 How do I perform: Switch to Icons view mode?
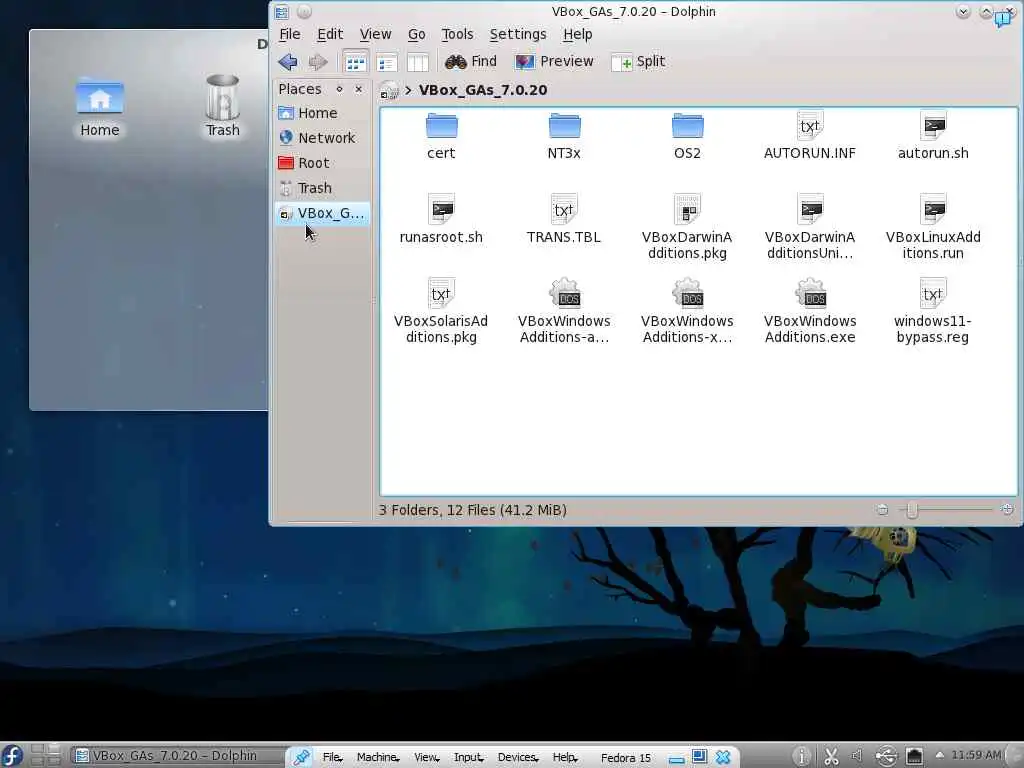(355, 62)
